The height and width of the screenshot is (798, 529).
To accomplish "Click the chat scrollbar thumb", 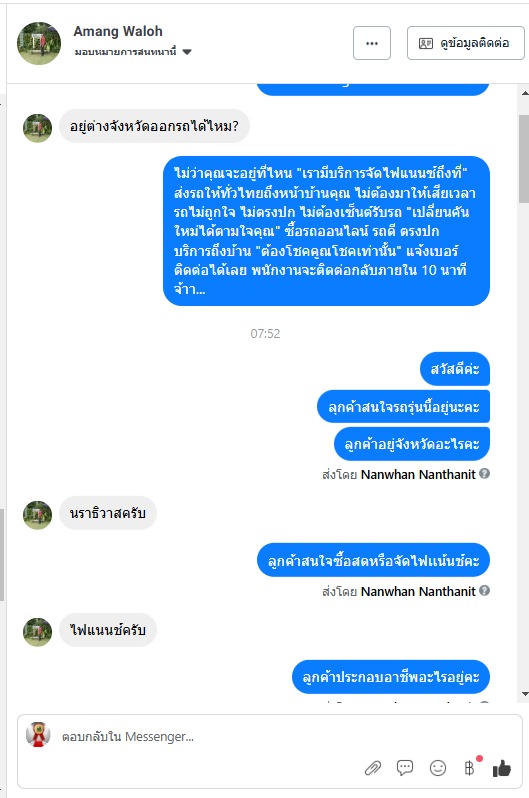I will (524, 159).
